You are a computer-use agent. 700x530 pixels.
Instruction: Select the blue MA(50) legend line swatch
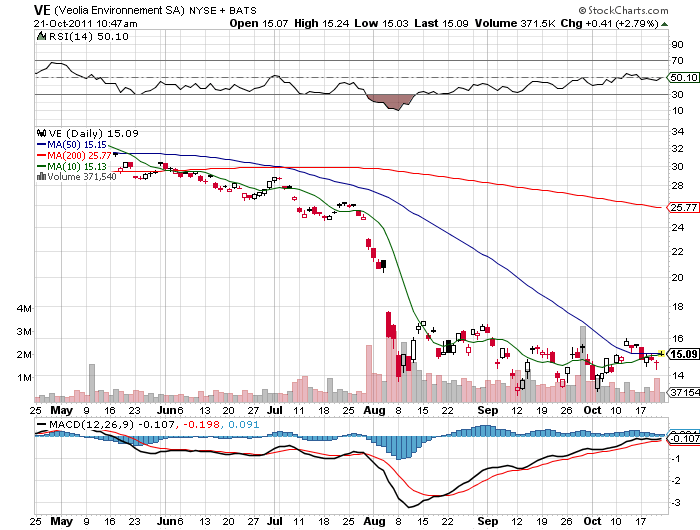[x=42, y=145]
